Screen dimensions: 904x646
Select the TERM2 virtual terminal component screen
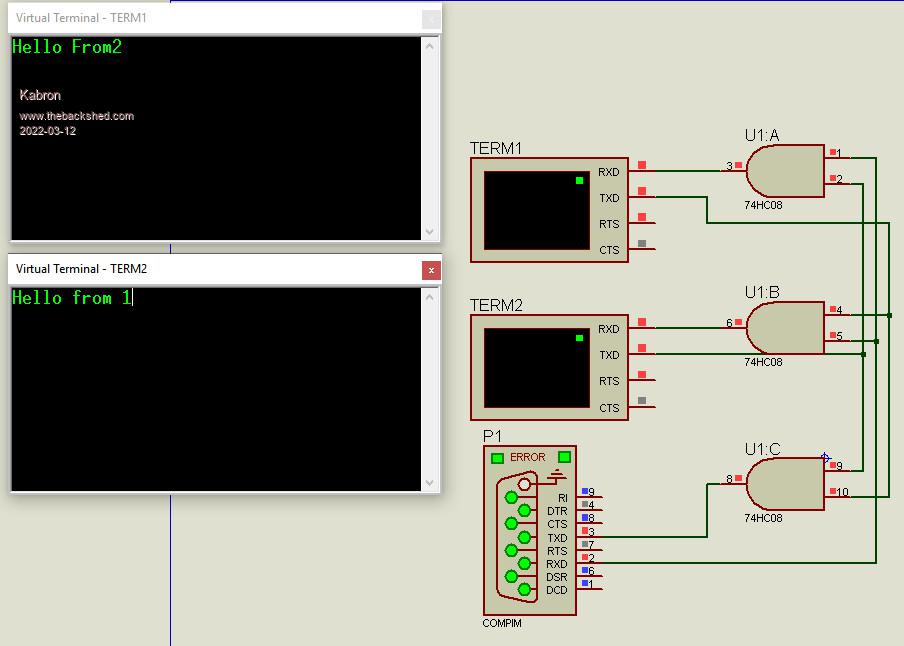[x=536, y=366]
